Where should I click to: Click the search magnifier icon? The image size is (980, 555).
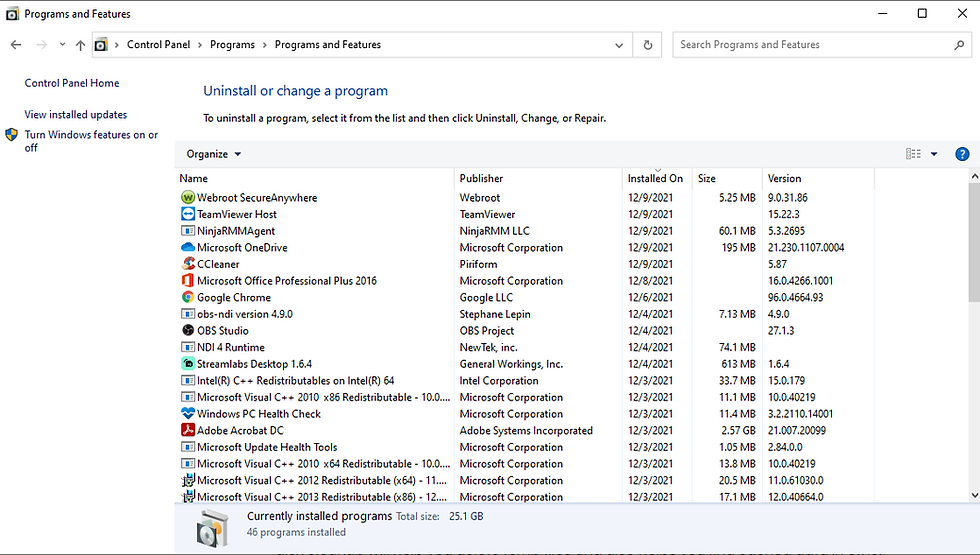959,45
